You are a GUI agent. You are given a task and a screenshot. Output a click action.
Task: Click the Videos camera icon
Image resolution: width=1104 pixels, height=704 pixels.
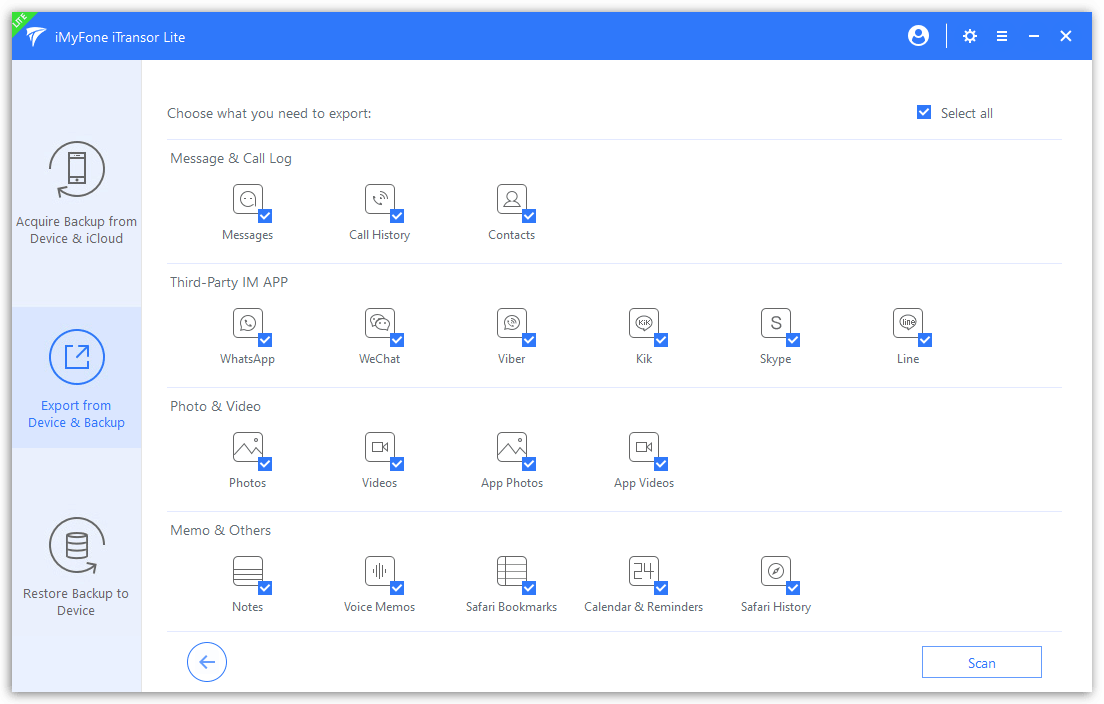click(380, 447)
